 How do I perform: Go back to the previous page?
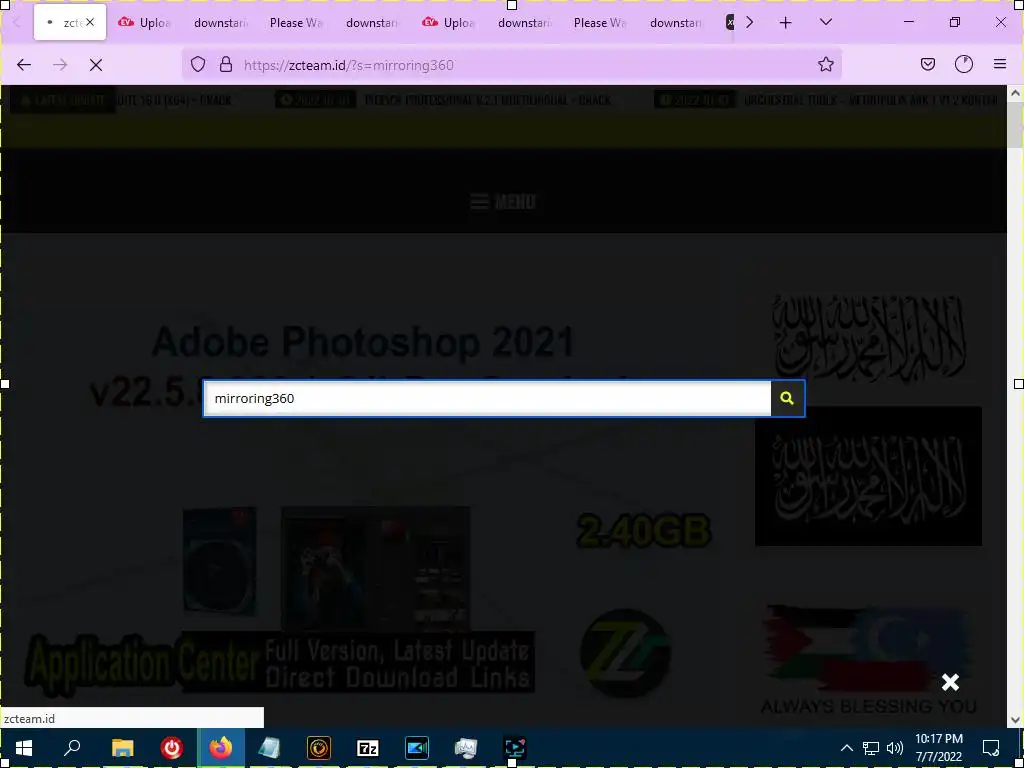[24, 65]
